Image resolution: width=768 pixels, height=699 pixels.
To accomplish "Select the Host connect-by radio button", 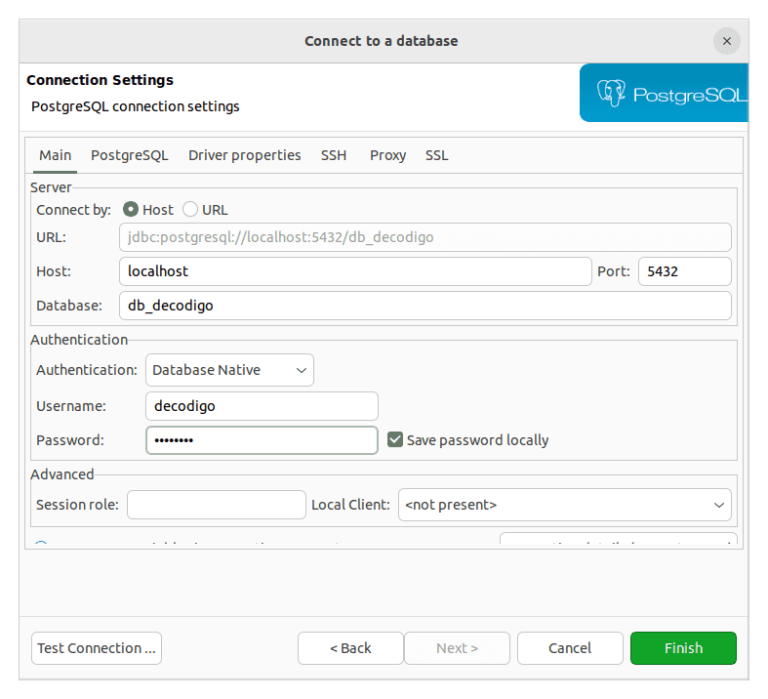I will click(130, 210).
